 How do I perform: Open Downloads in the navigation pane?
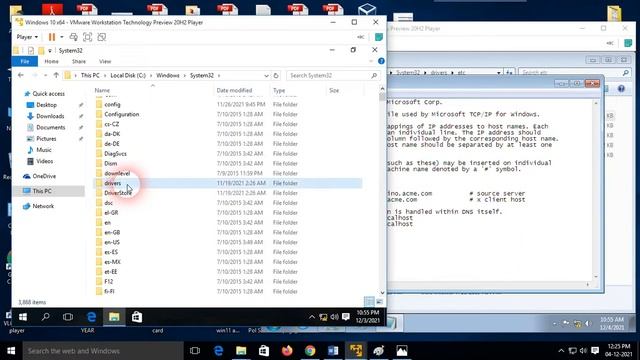point(50,116)
